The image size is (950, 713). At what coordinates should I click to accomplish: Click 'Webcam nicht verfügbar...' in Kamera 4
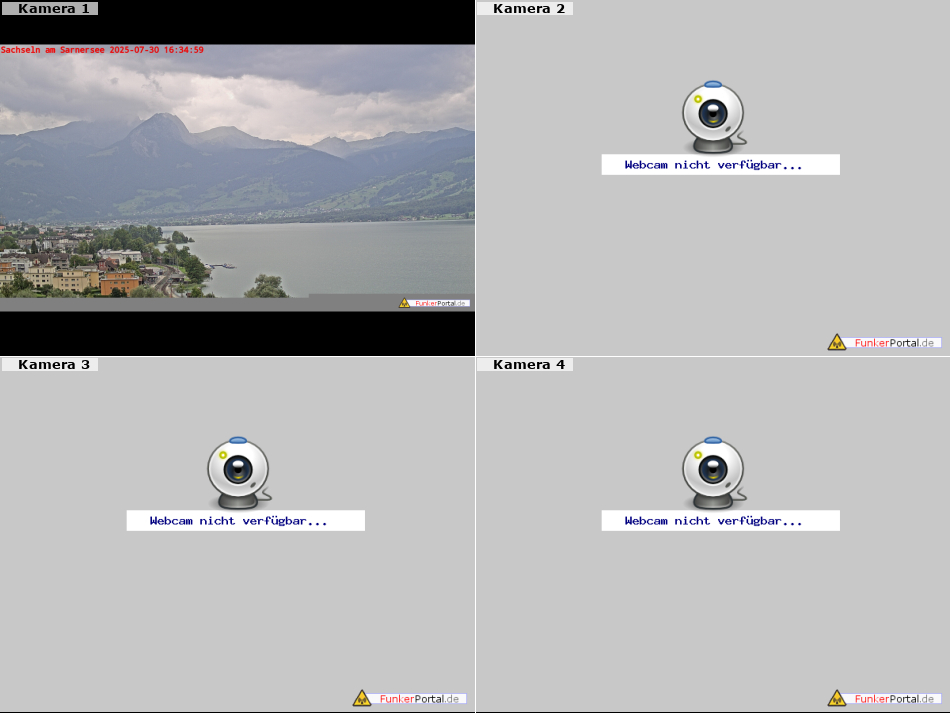coord(720,520)
